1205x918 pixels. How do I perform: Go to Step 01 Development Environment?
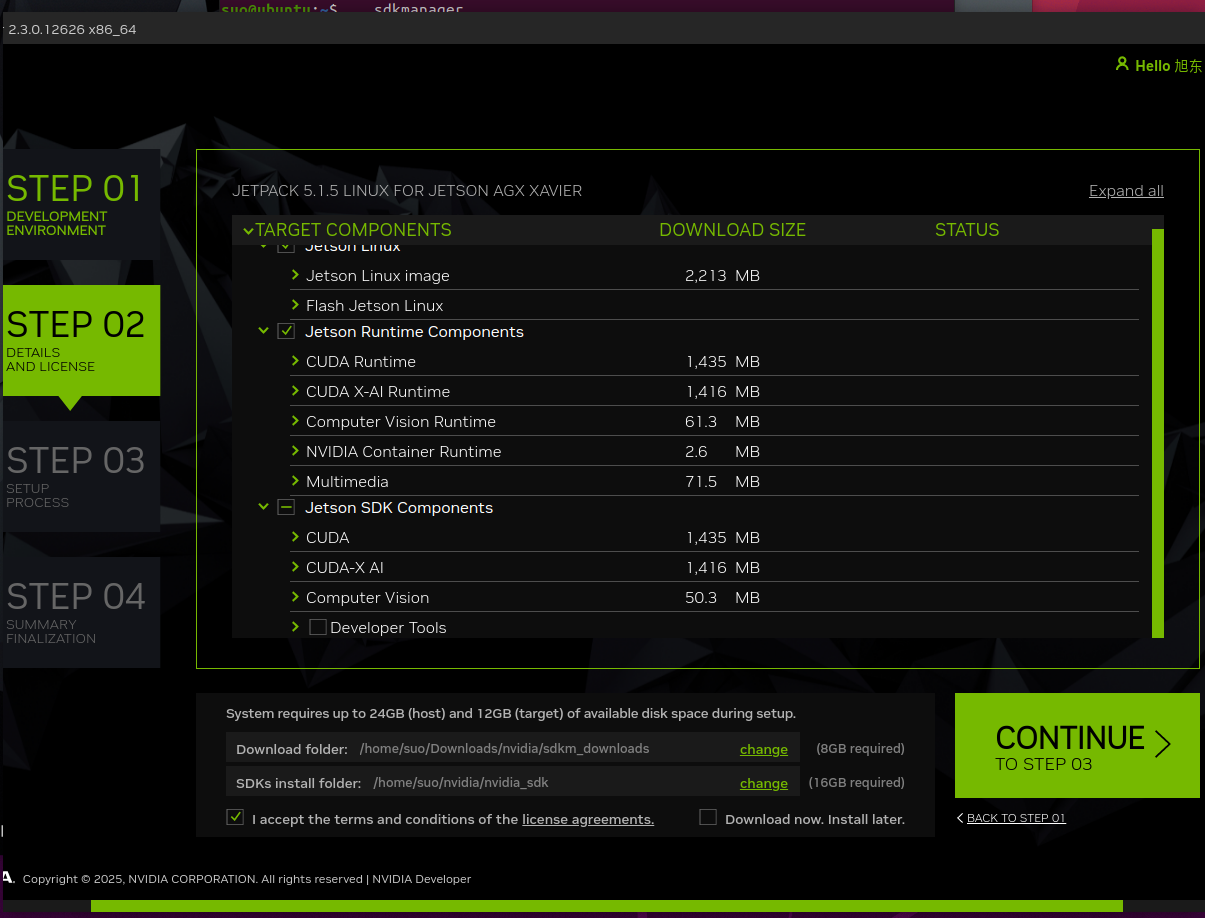[80, 205]
